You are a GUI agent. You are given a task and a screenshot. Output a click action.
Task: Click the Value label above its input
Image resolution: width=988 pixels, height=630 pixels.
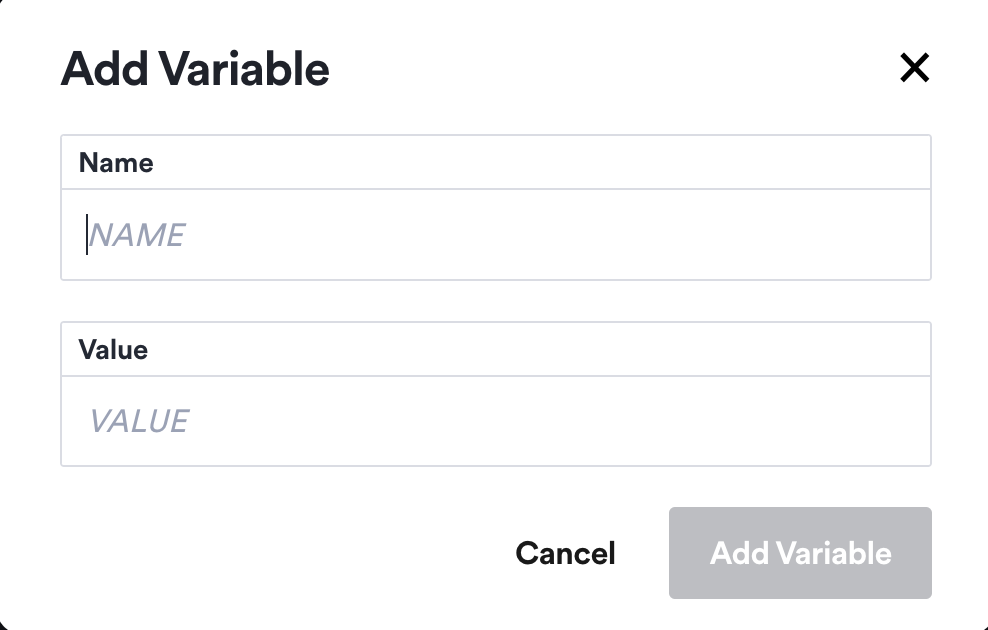pos(113,349)
